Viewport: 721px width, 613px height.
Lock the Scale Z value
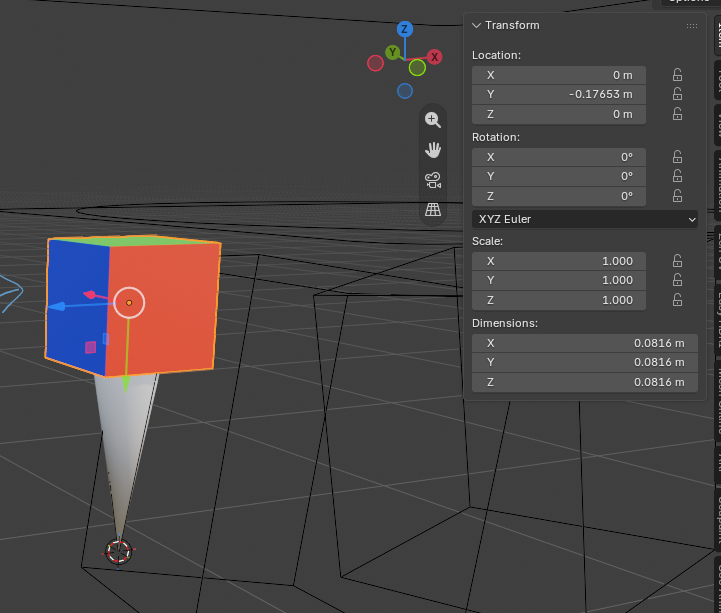point(677,300)
